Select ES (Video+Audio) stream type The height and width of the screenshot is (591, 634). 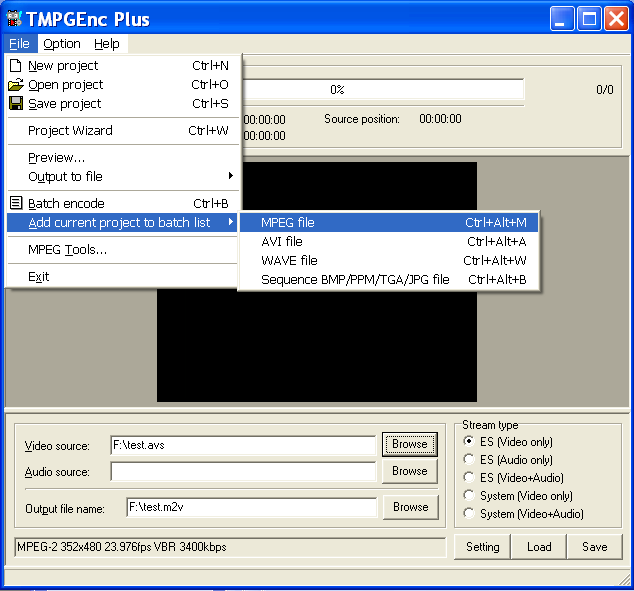[514, 477]
